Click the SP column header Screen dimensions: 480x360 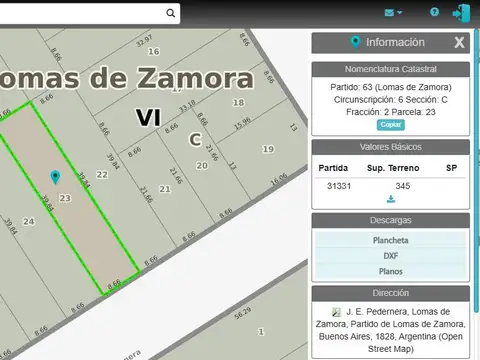pyautogui.click(x=451, y=168)
